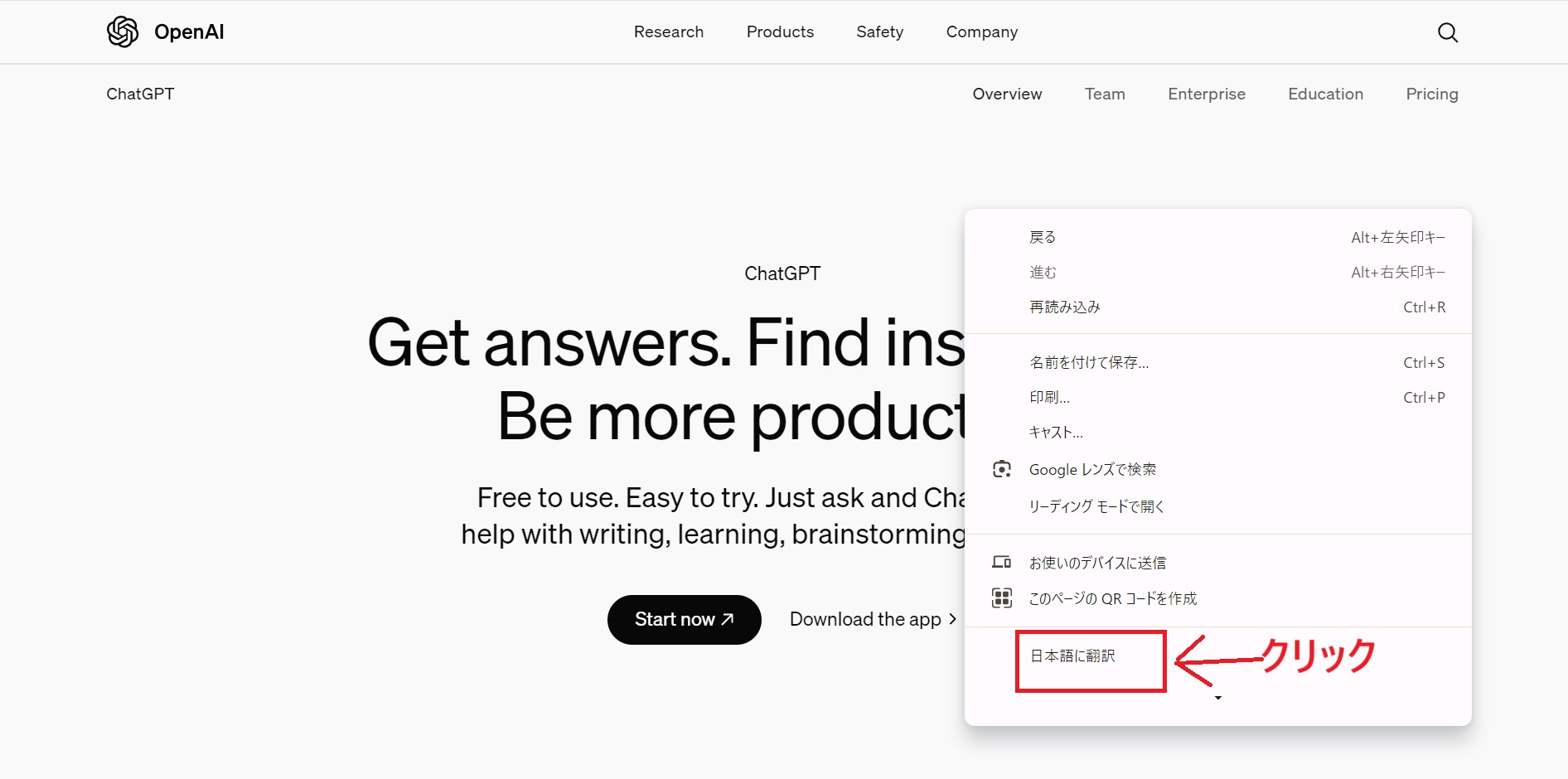Click the Google Lens icon

point(1001,469)
